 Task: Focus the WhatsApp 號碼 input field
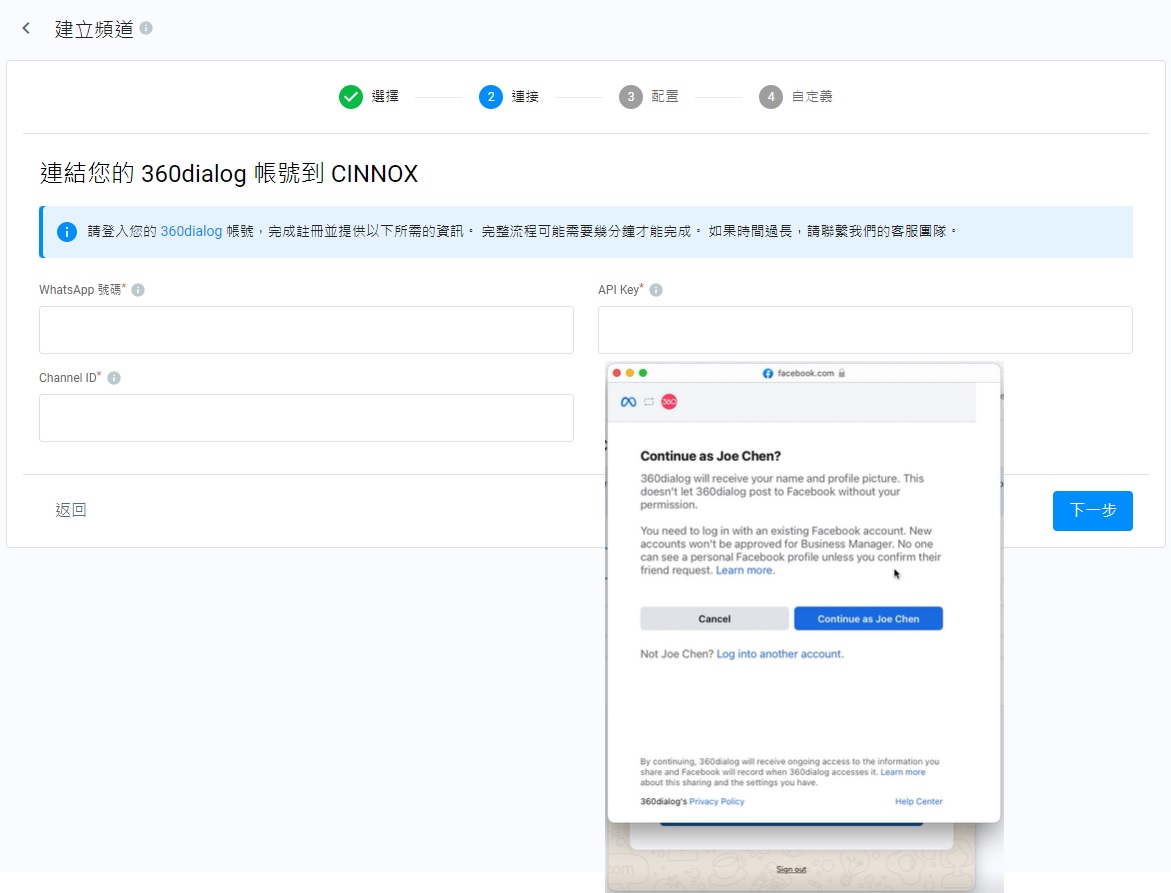306,330
